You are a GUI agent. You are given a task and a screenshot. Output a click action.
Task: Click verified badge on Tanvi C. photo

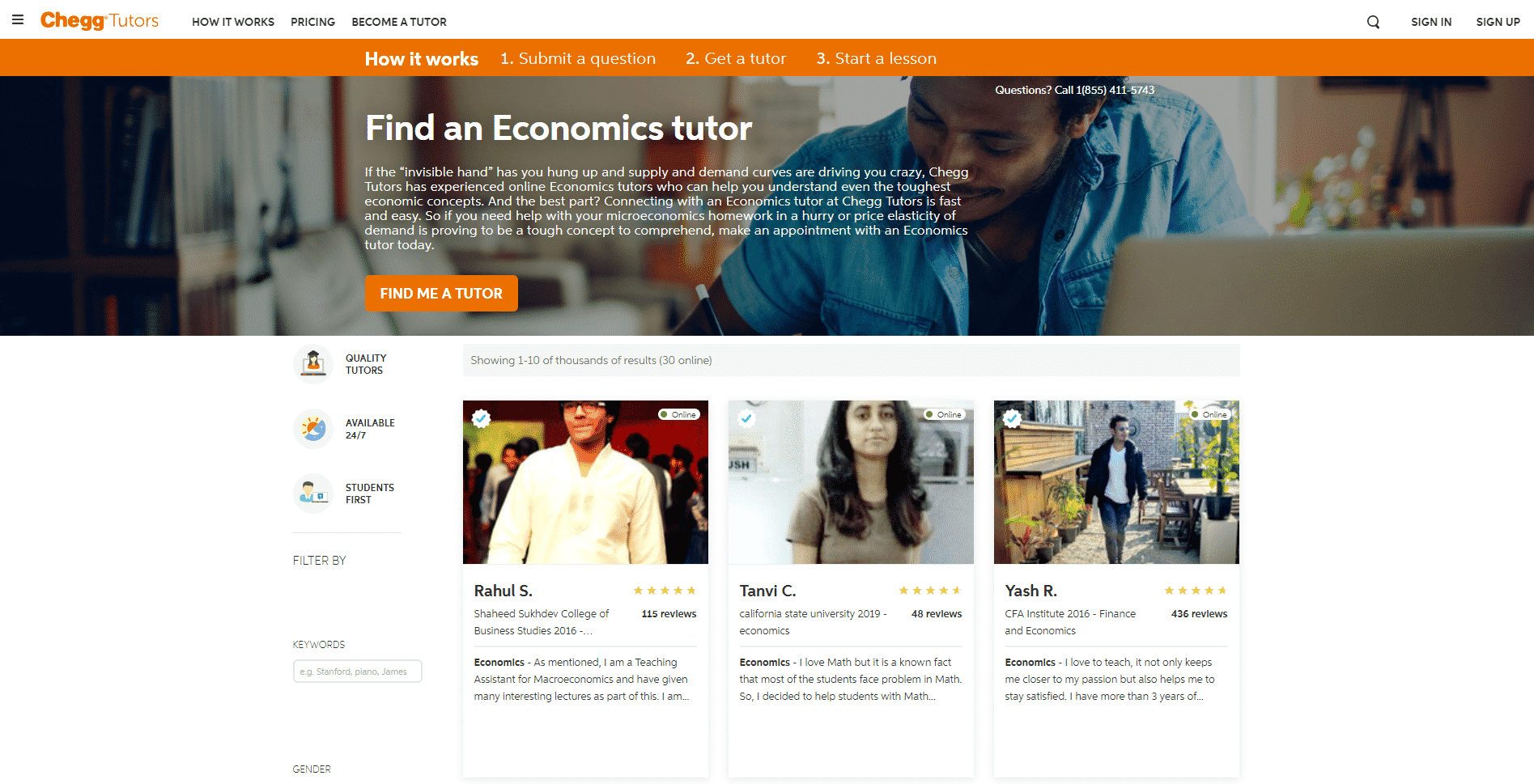747,418
